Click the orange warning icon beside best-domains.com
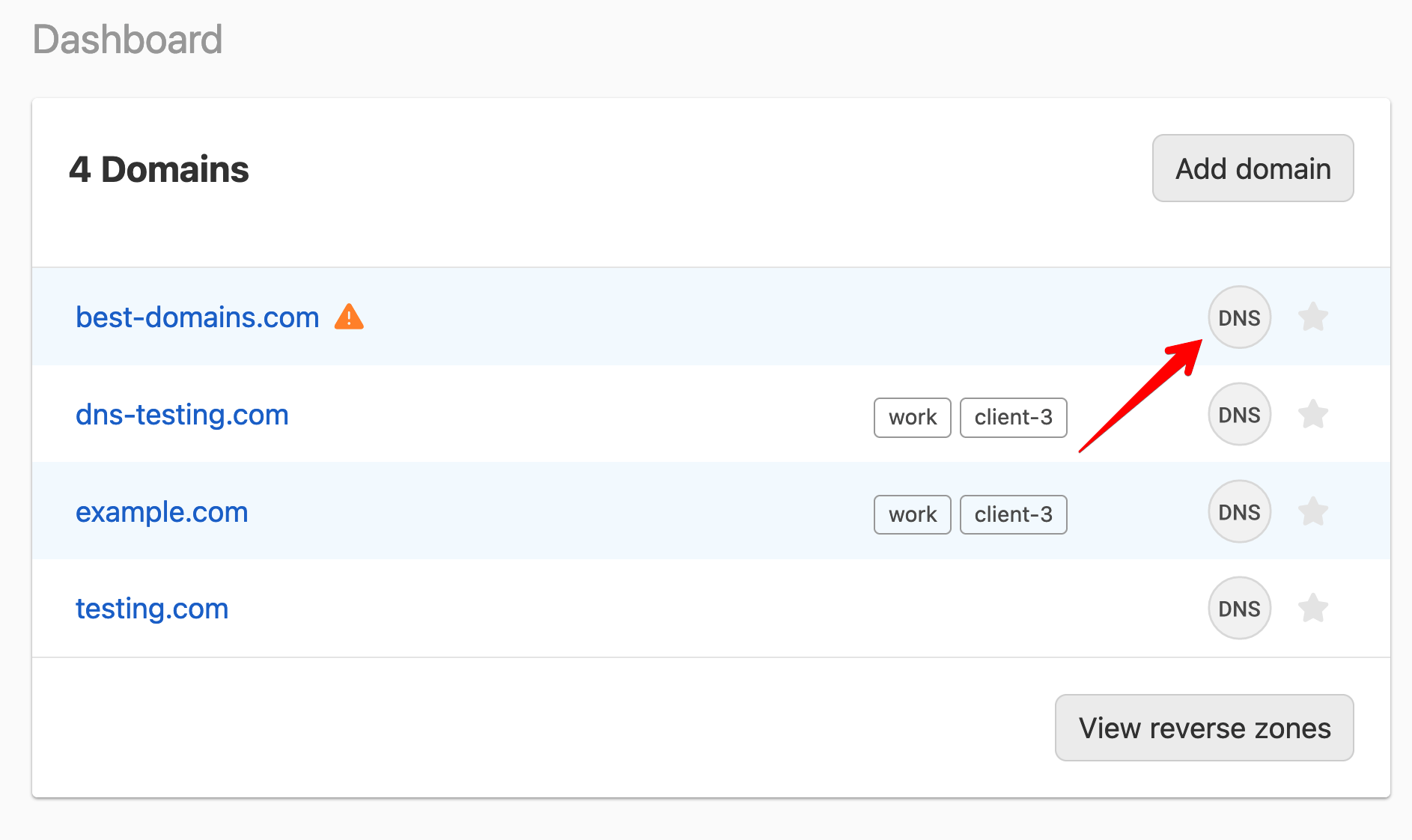The width and height of the screenshot is (1412, 840). [x=349, y=317]
